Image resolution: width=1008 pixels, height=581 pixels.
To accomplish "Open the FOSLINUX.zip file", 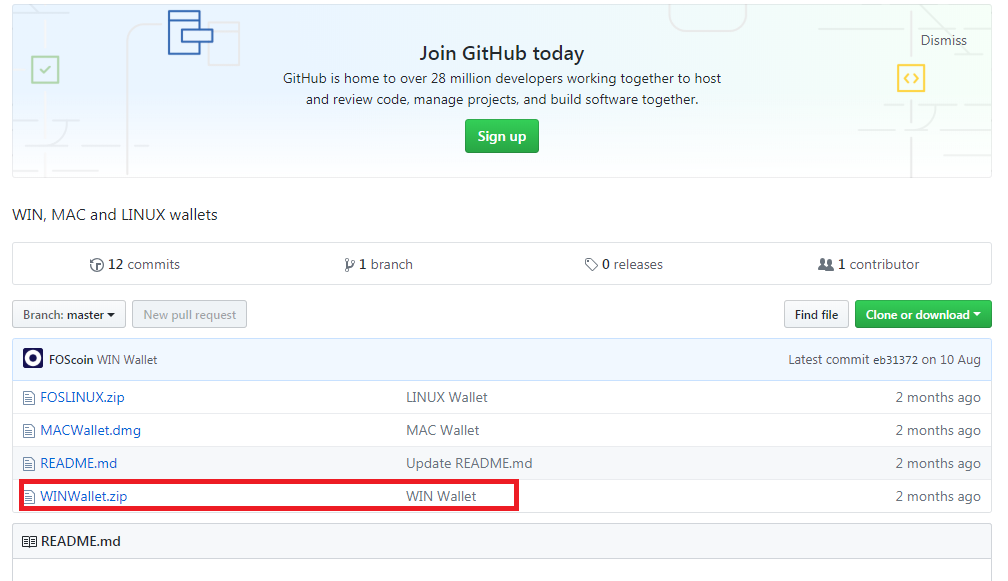I will click(82, 397).
